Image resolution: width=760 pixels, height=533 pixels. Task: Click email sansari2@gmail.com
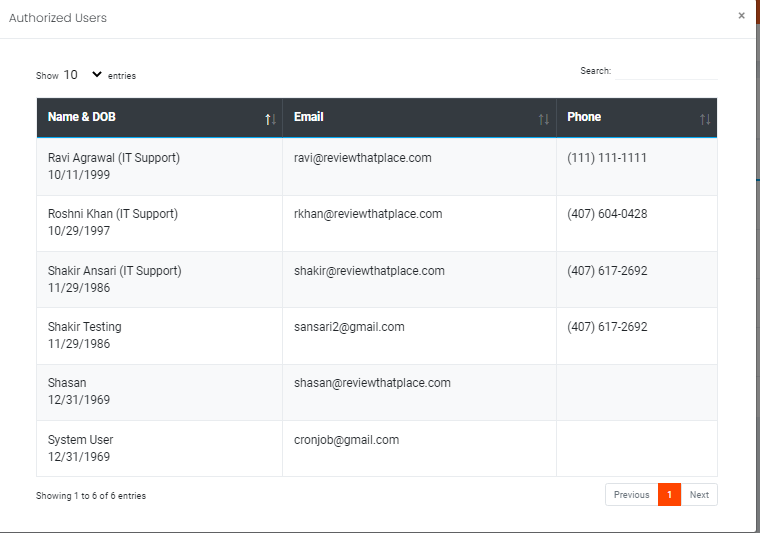[x=349, y=327]
